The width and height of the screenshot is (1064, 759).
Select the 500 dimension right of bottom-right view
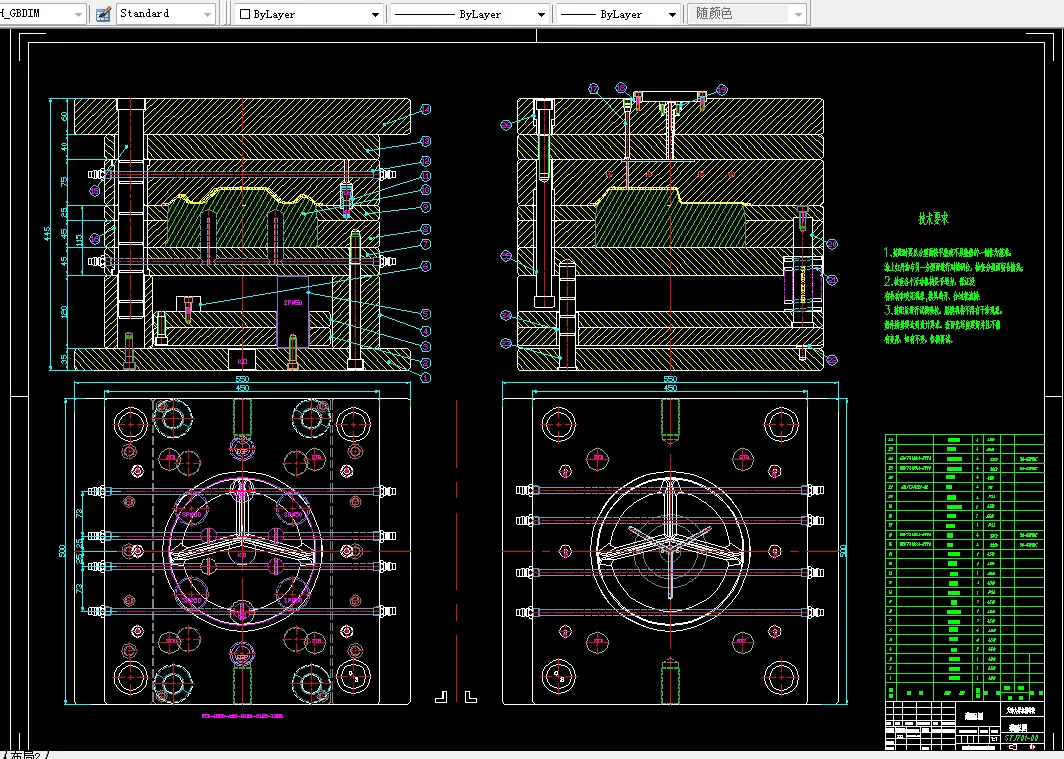coord(843,550)
